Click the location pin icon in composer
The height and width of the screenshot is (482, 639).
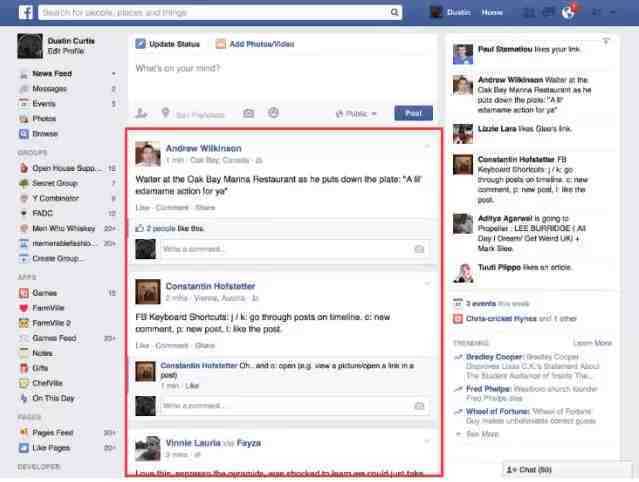pyautogui.click(x=165, y=114)
